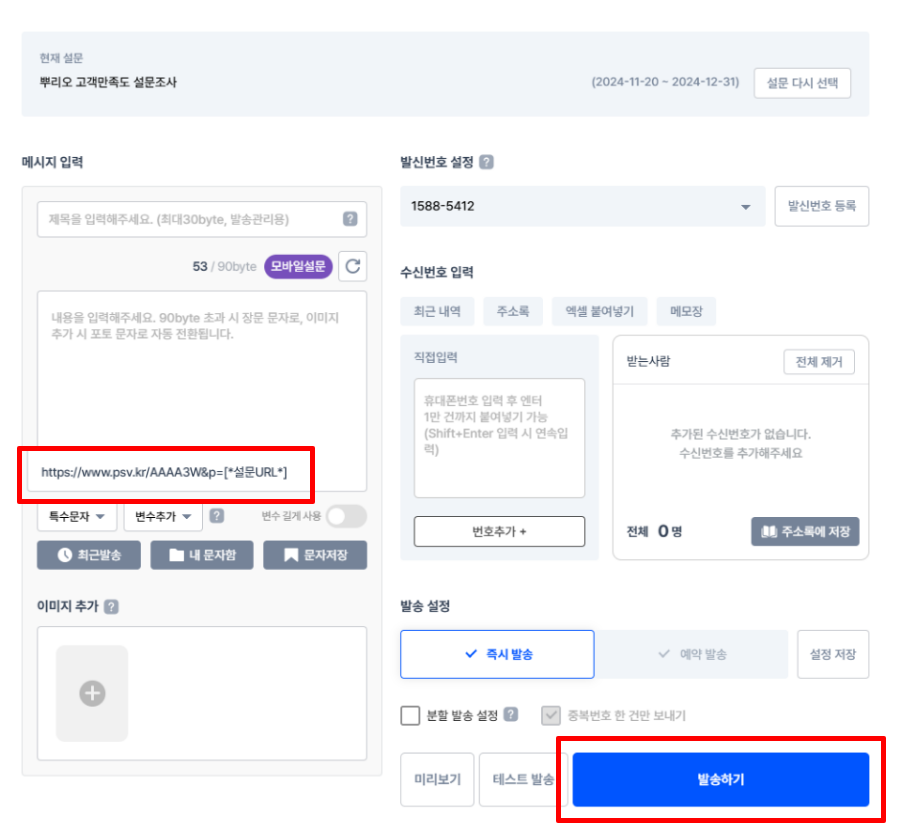900x832 pixels.
Task: Open the 1588-5412 sender number dropdown
Action: point(583,206)
